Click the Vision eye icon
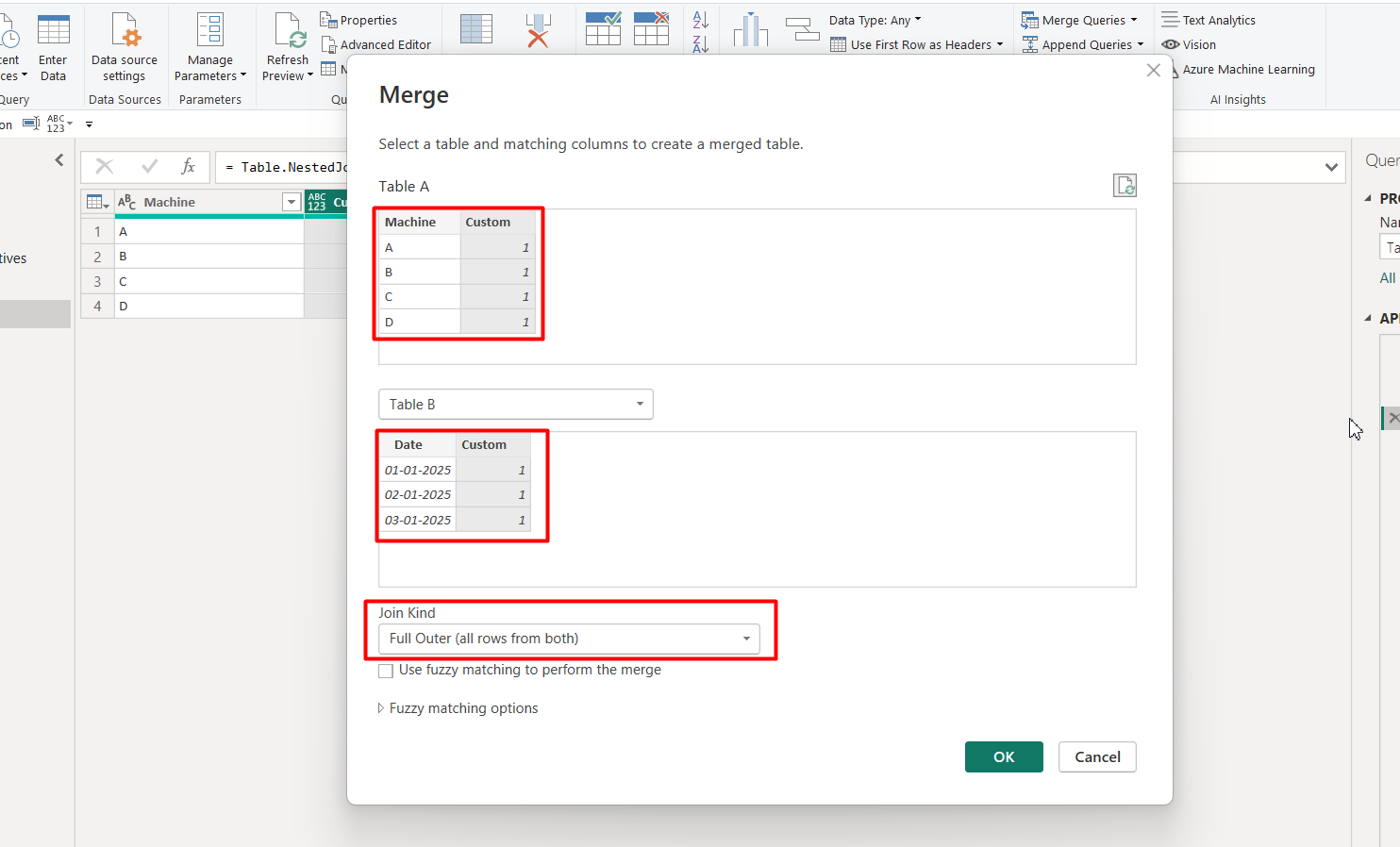This screenshot has height=847, width=1400. [1171, 44]
